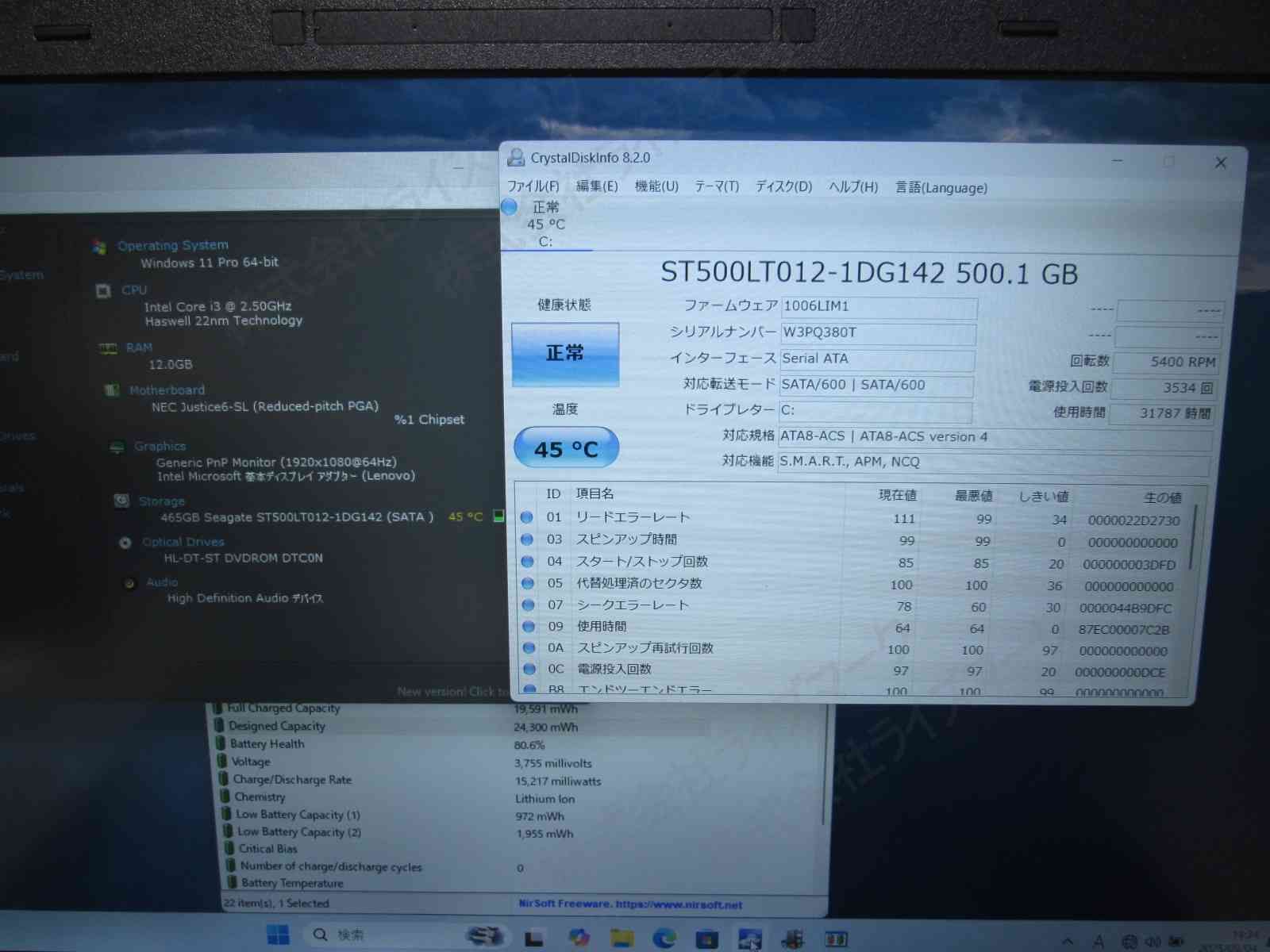Click the RAM stick icon in Speccy
The height and width of the screenshot is (952, 1270).
107,348
